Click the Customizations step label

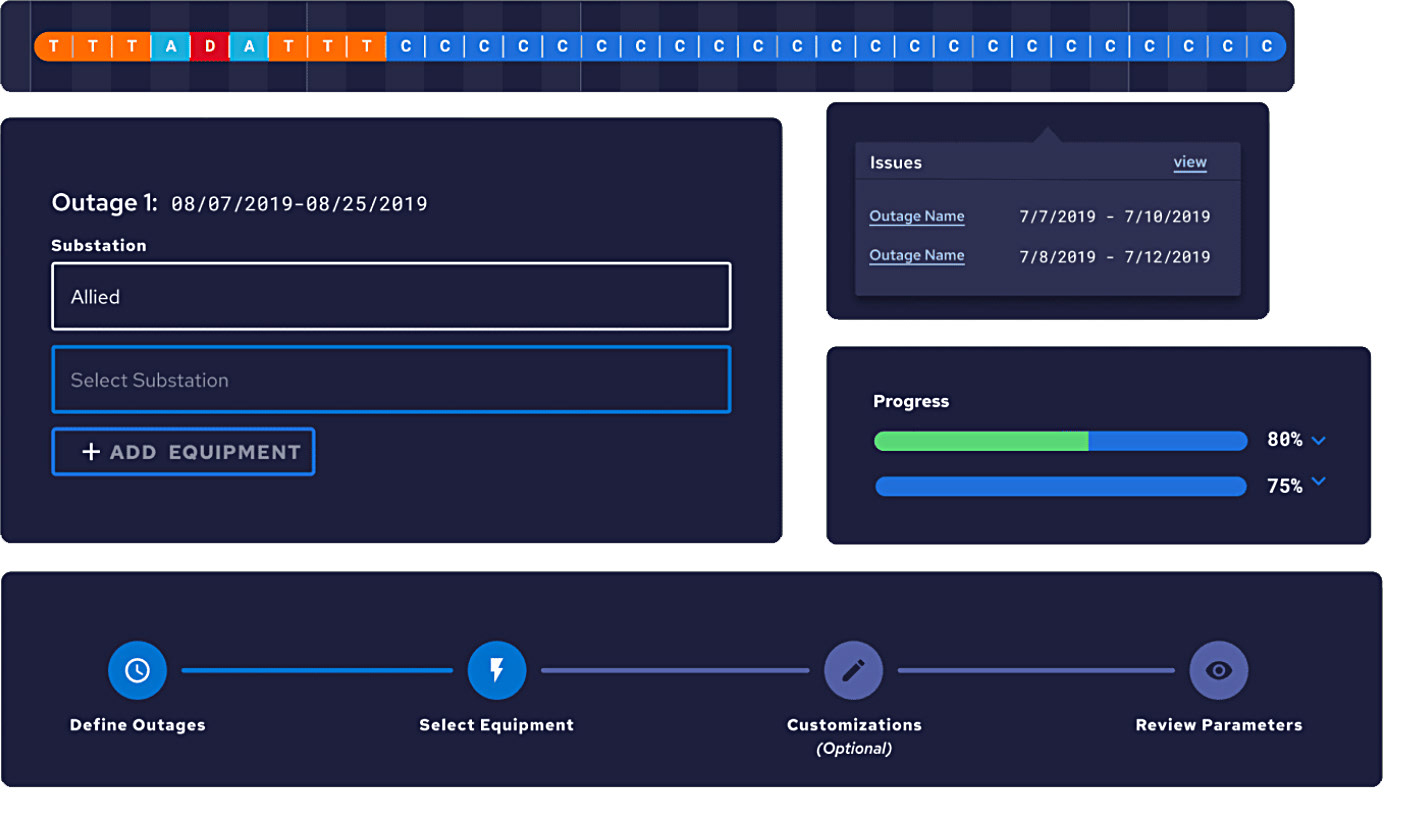click(x=854, y=725)
